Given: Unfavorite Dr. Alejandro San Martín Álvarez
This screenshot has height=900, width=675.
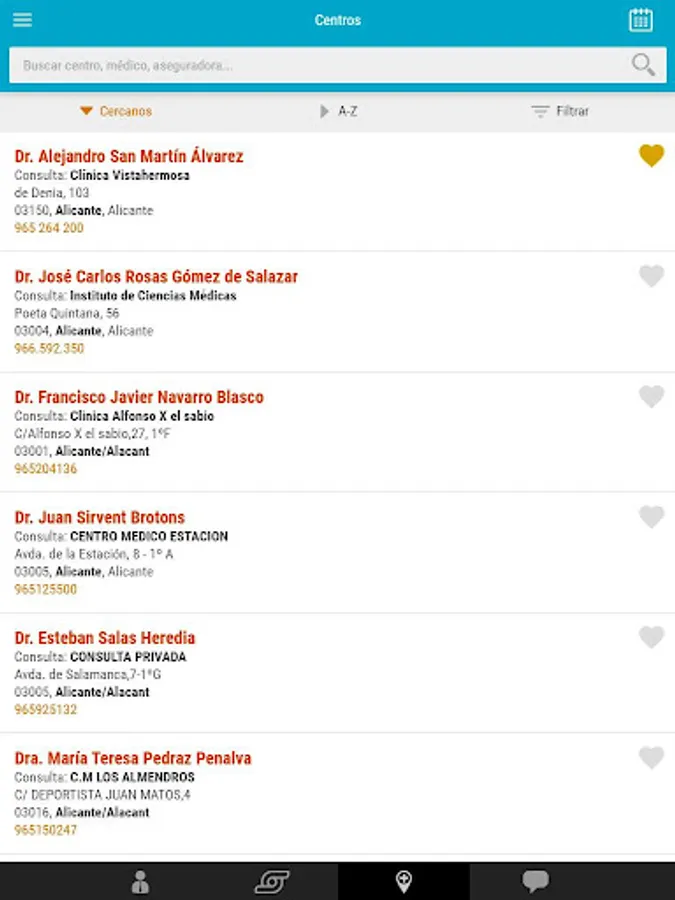Looking at the screenshot, I should coord(651,156).
